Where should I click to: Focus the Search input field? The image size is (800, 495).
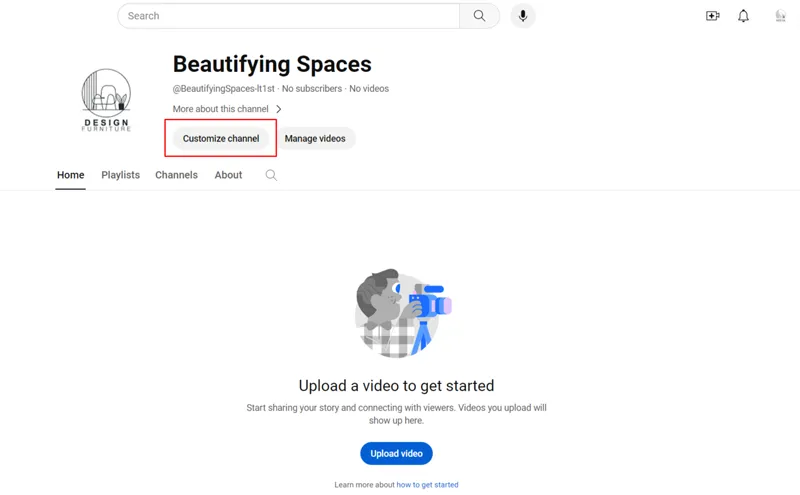(x=289, y=16)
